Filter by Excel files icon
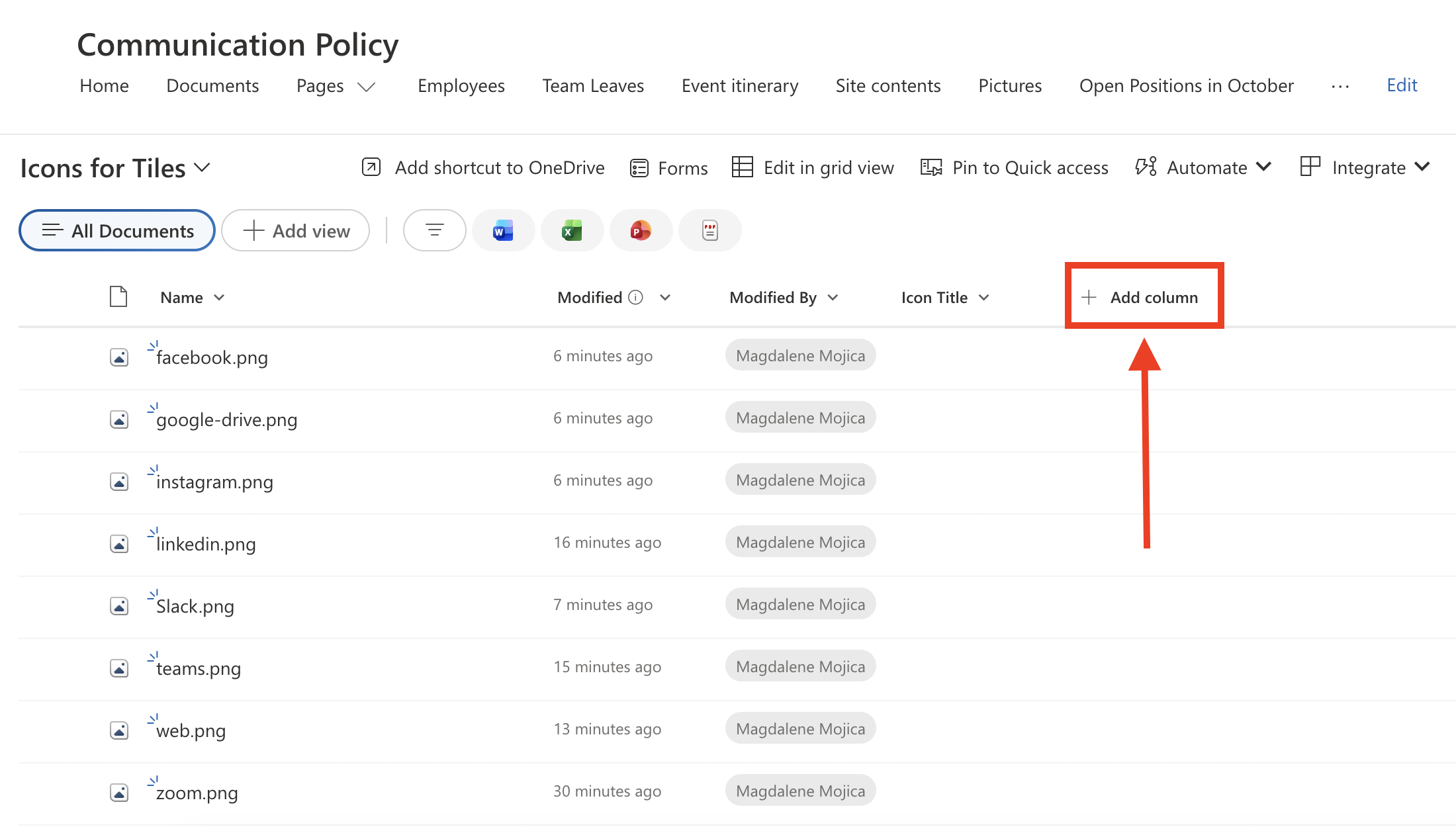 572,231
